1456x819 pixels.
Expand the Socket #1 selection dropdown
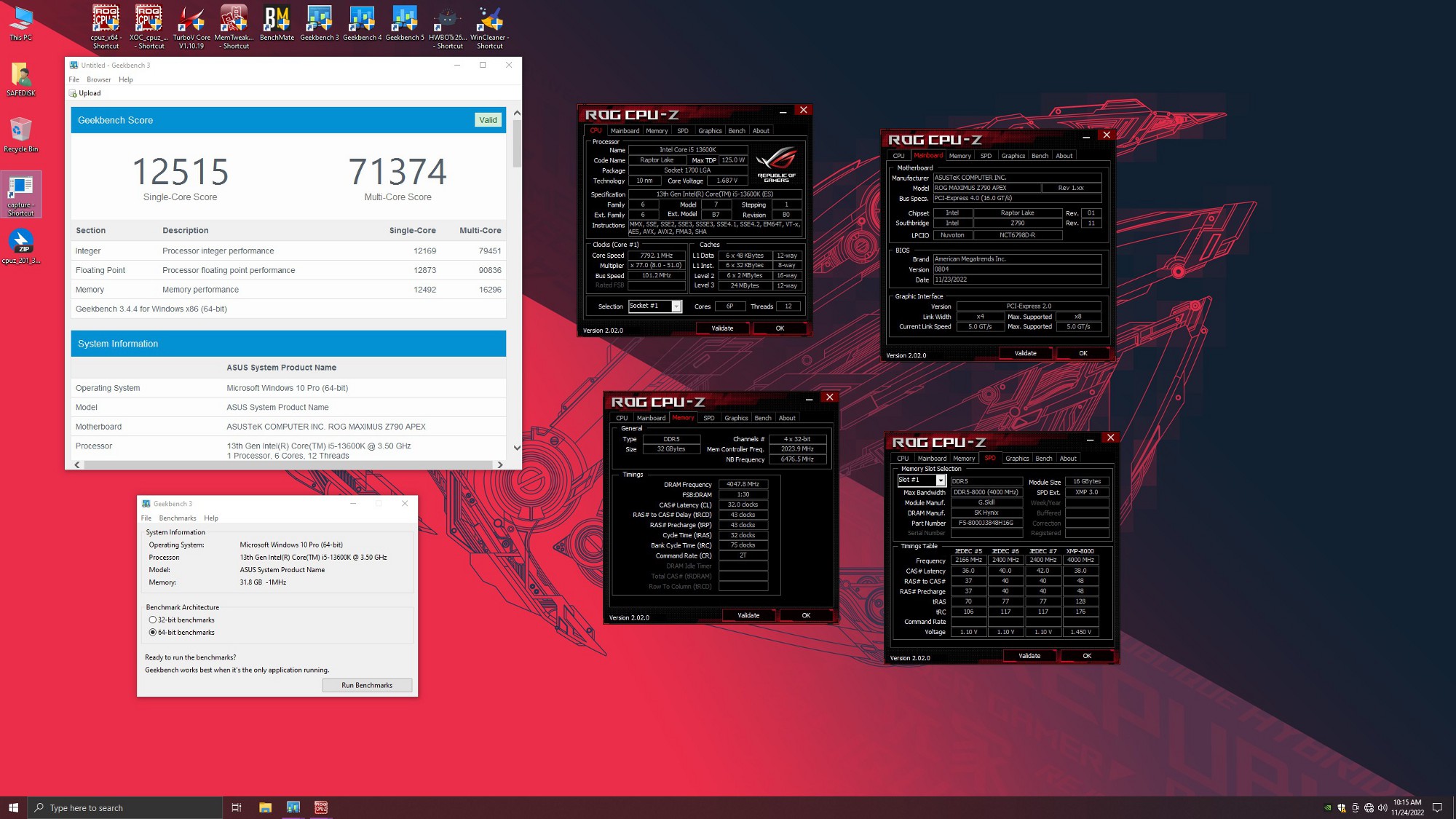[x=676, y=306]
